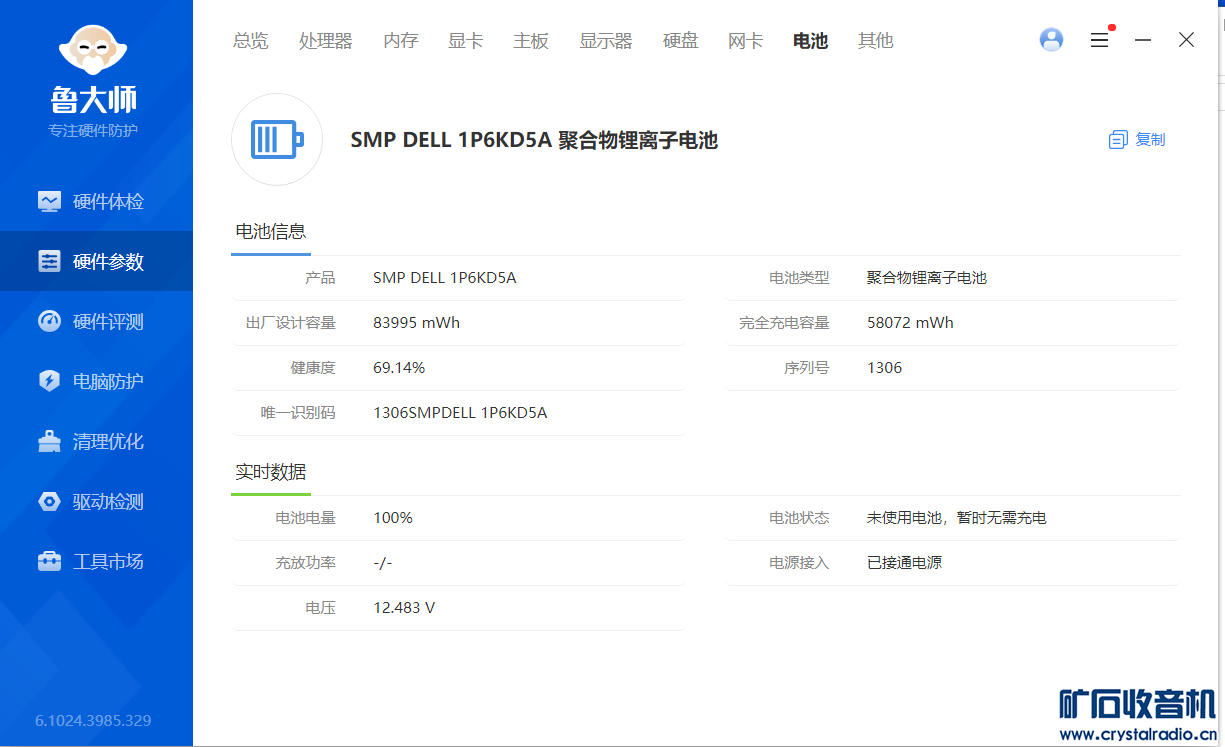1225x747 pixels.
Task: Open 硬件评测 from the sidebar
Action: 108,321
